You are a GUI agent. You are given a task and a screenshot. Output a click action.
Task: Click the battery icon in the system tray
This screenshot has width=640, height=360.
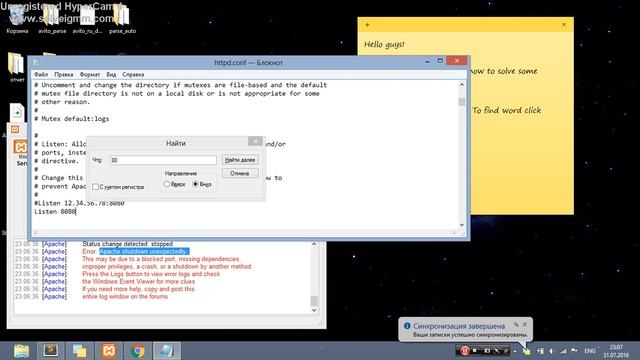(x=540, y=351)
